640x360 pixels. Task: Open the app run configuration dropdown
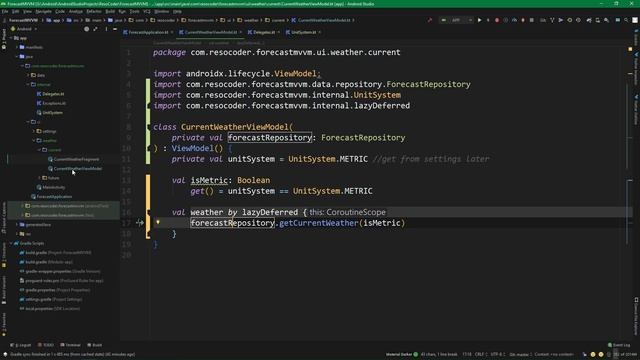point(456,20)
